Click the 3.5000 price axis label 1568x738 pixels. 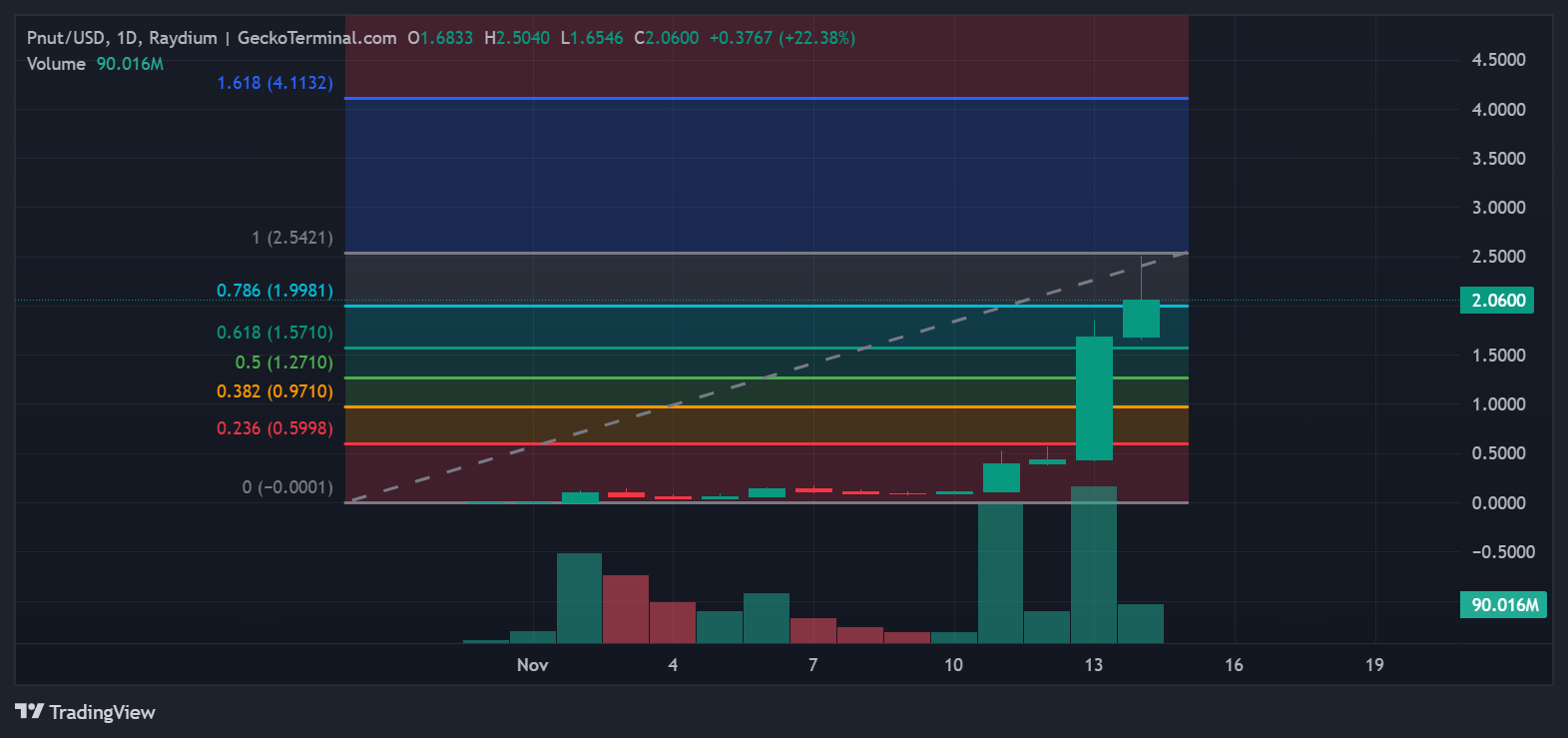1499,159
